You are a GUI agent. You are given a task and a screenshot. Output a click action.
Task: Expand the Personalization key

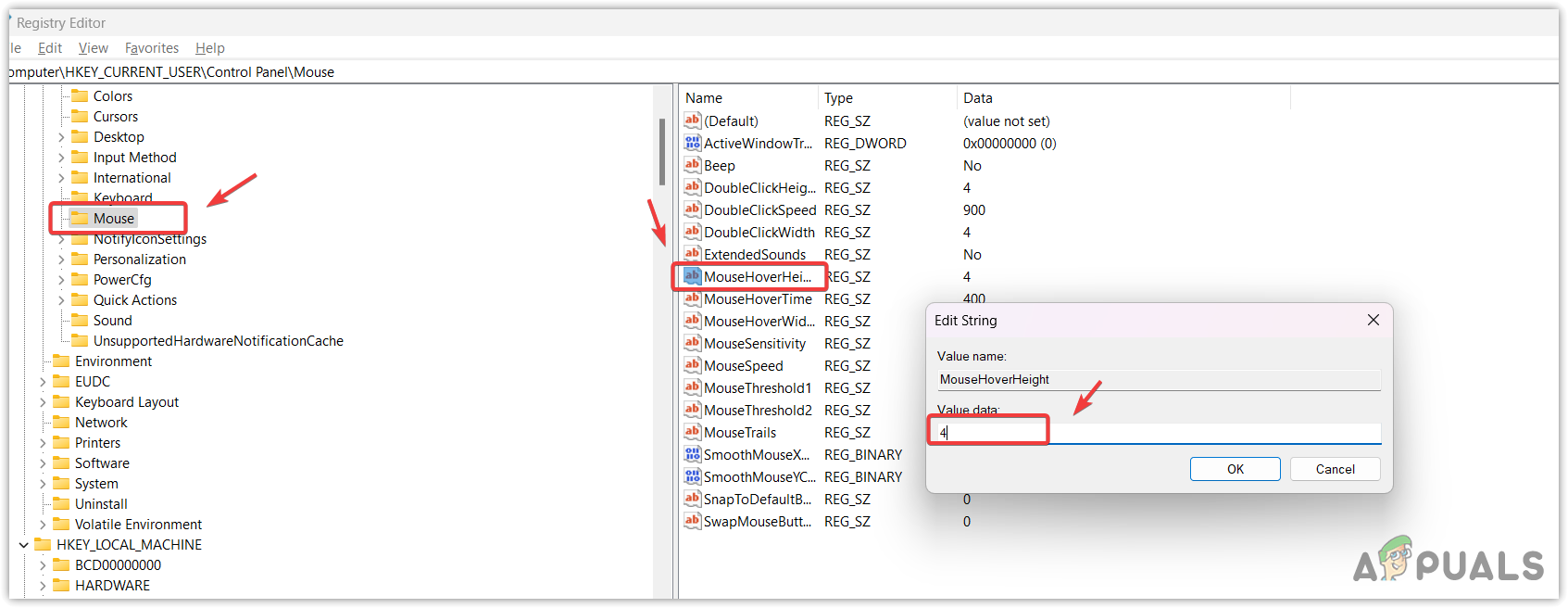[61, 260]
